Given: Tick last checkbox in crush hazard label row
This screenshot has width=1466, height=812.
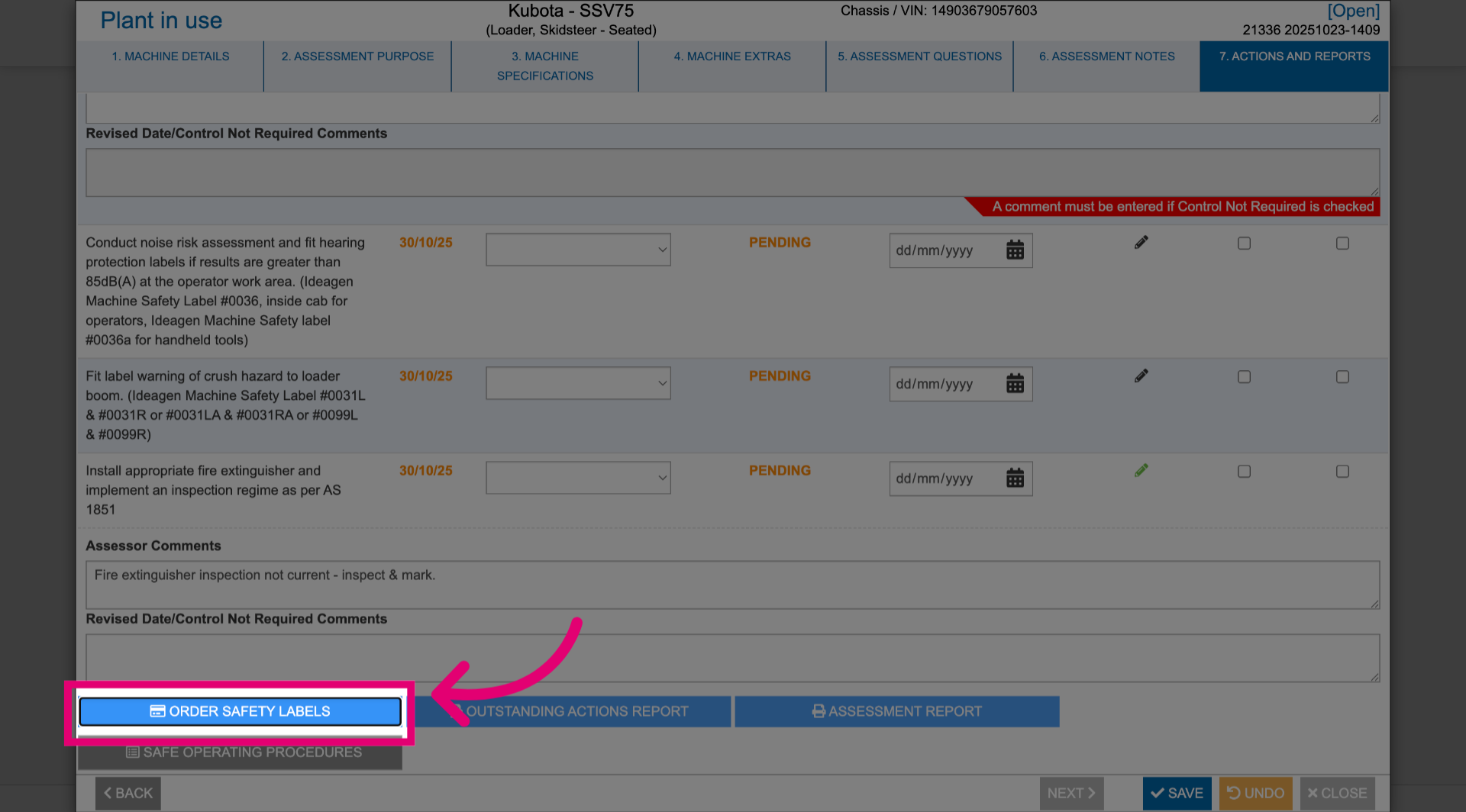Looking at the screenshot, I should click(x=1342, y=377).
